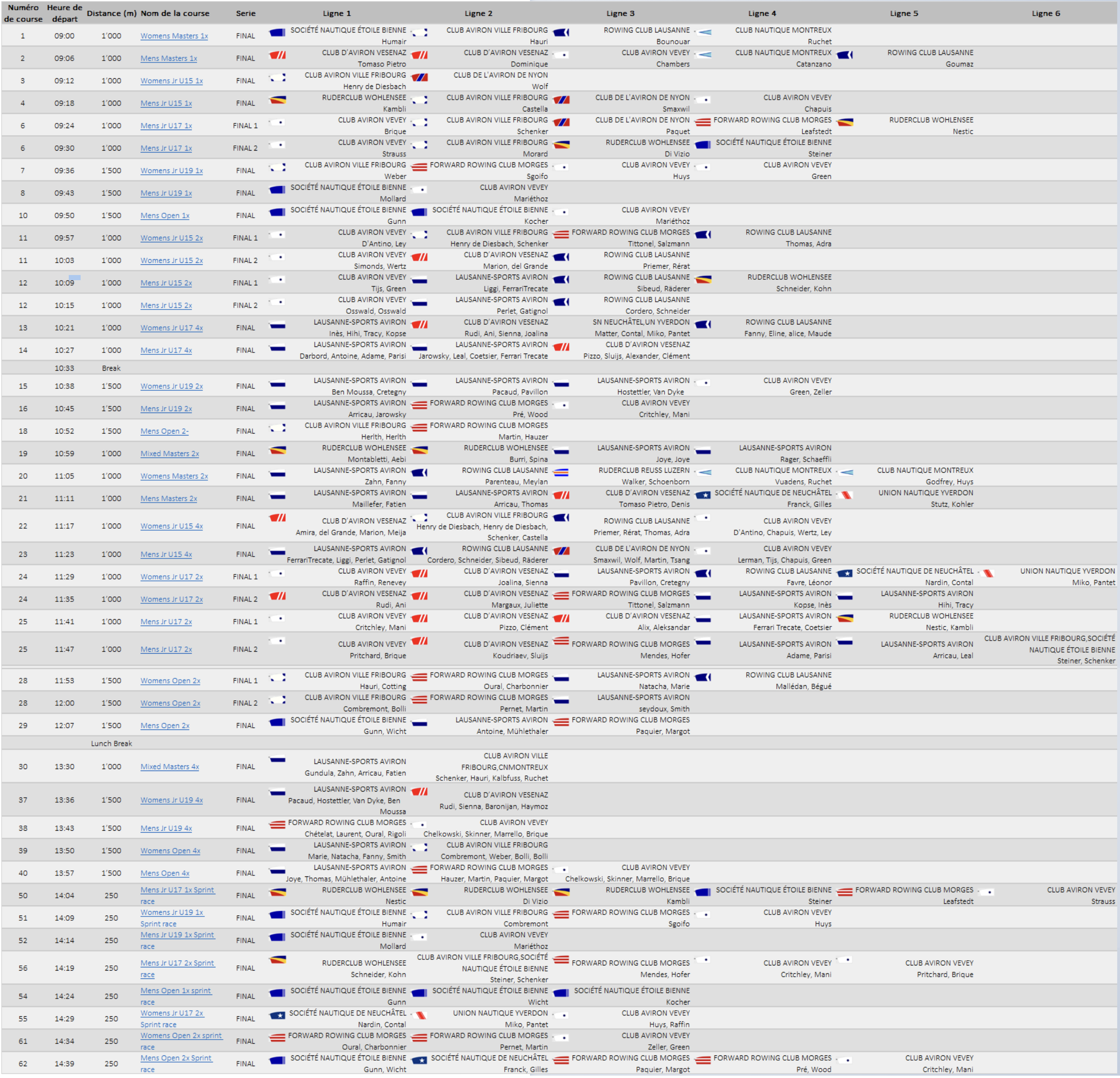
Task: Select the Lunch Break row label
Action: coord(111,744)
